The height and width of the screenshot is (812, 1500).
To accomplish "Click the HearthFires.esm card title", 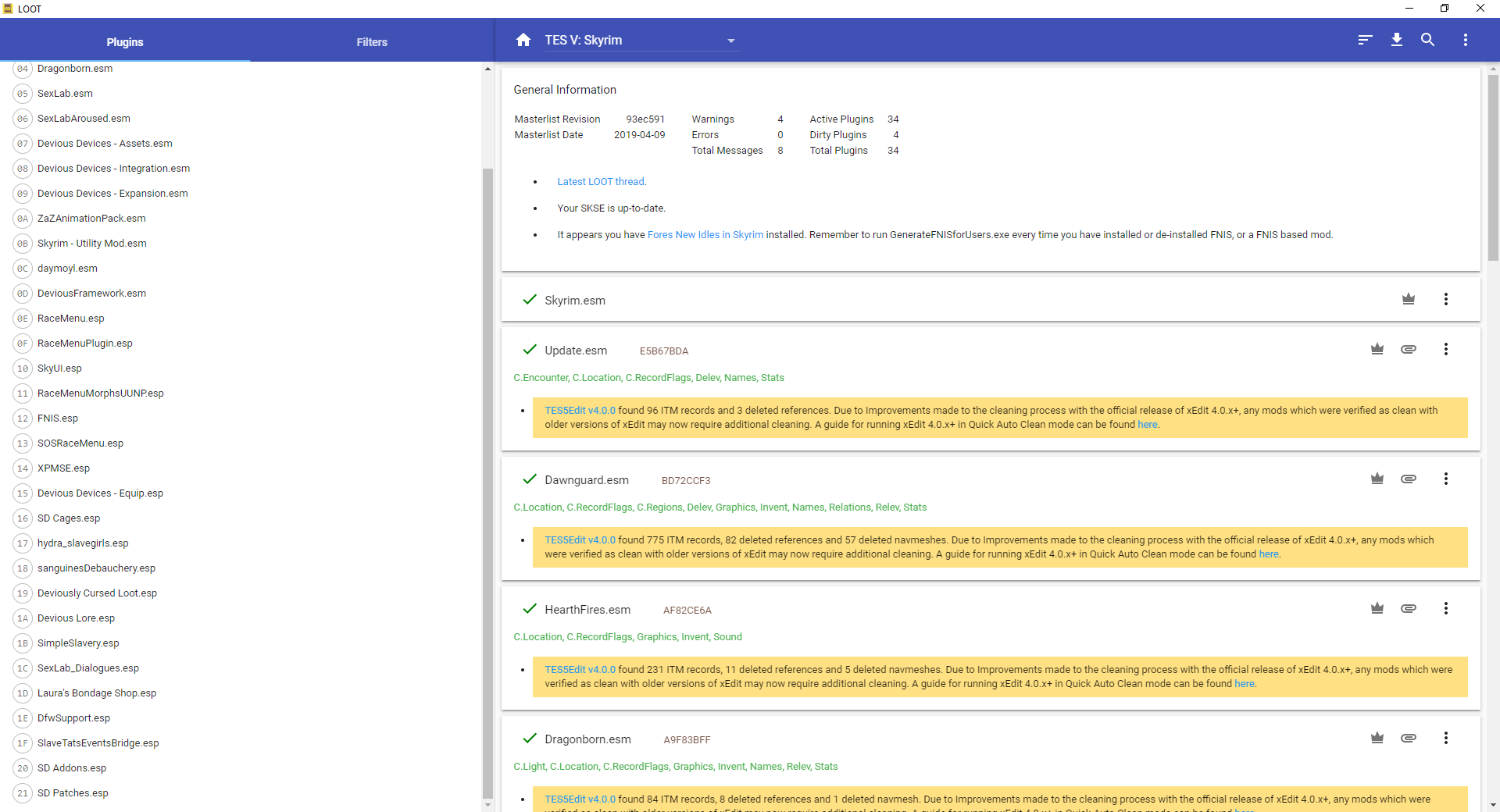I will coord(587,610).
